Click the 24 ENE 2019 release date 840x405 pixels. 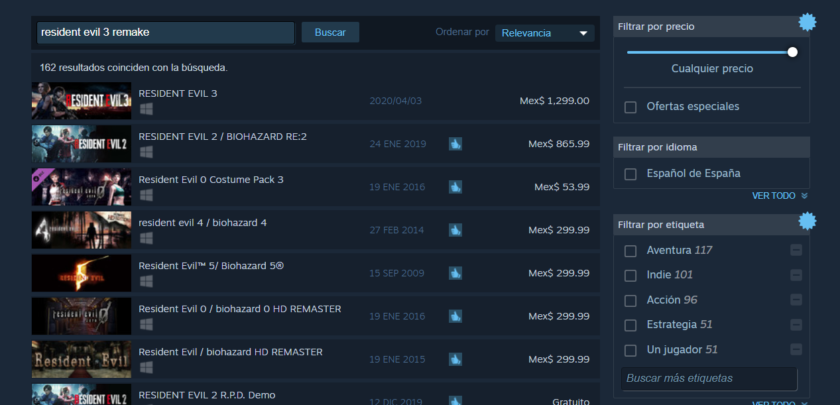click(x=398, y=144)
